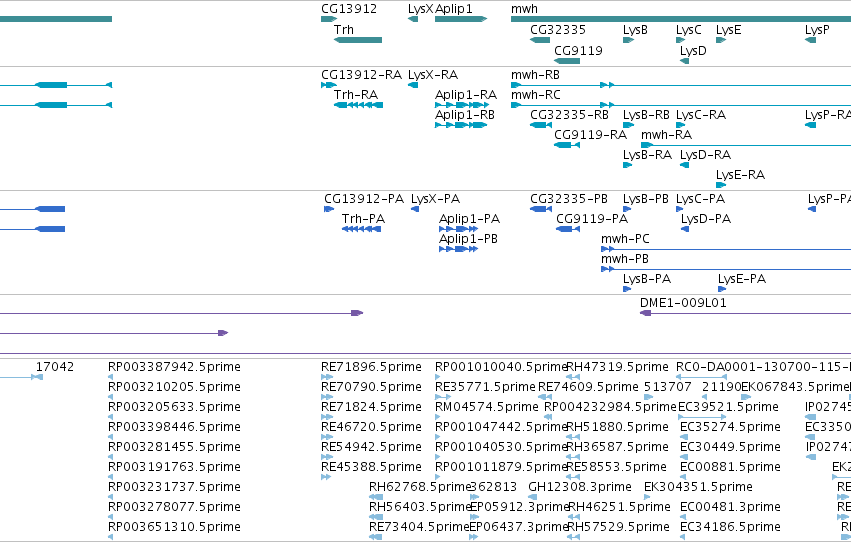Click EST RH57529.5prime
This screenshot has width=851, height=542.
[x=619, y=527]
